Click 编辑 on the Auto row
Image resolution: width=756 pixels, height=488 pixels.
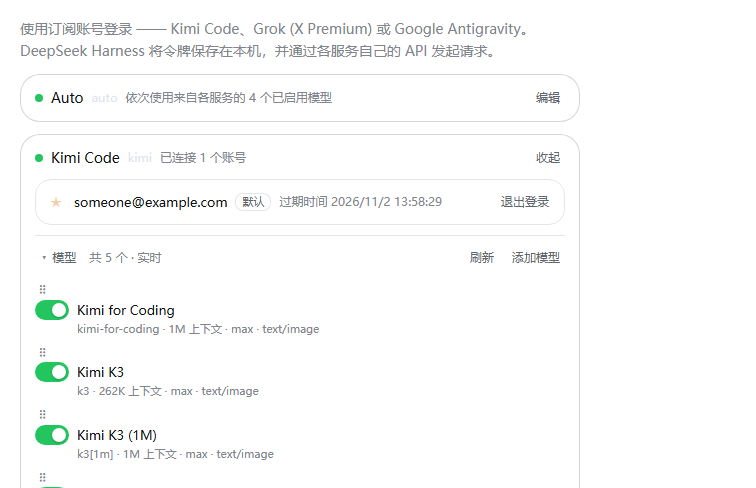548,98
